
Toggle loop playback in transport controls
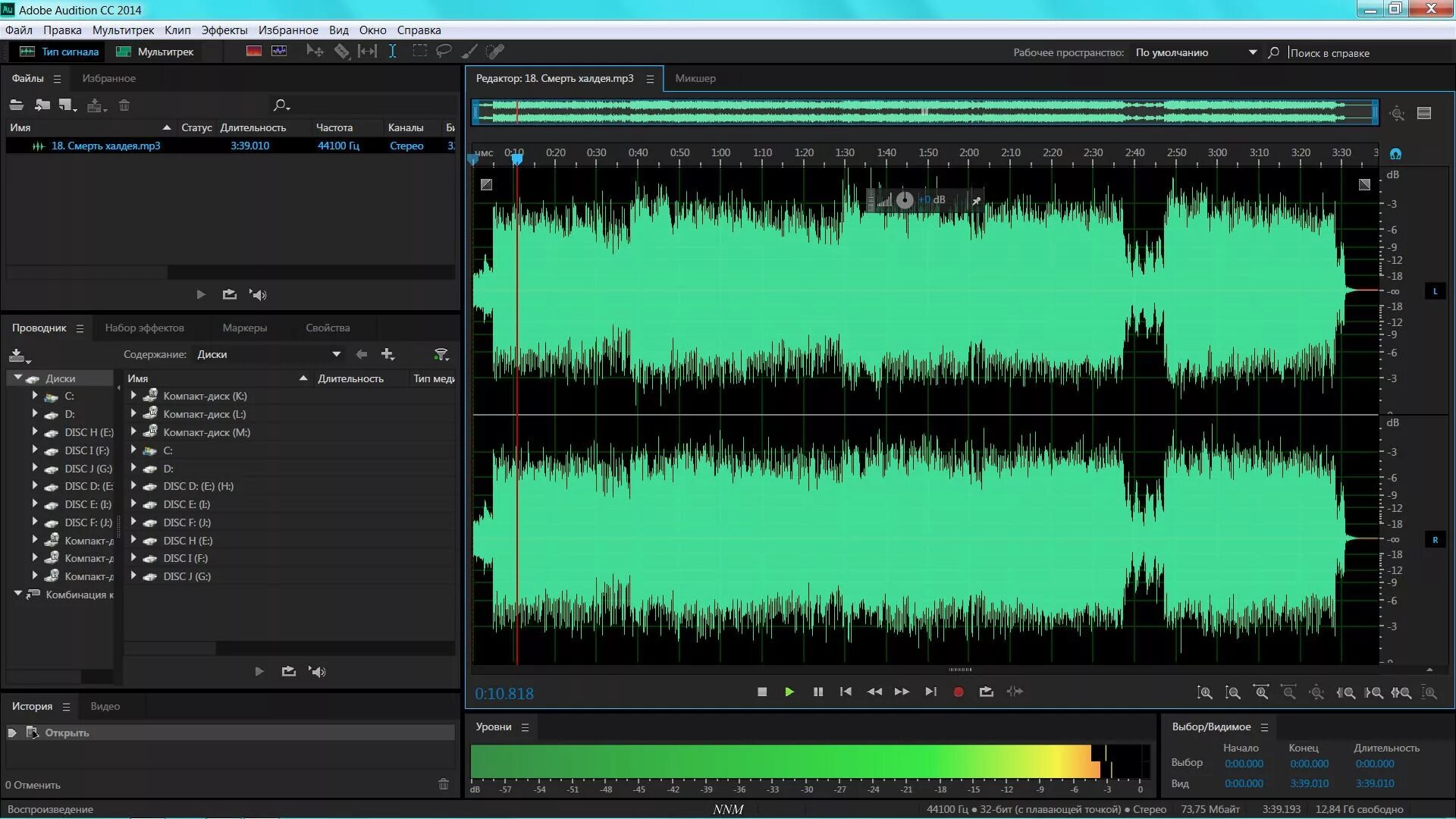[986, 692]
